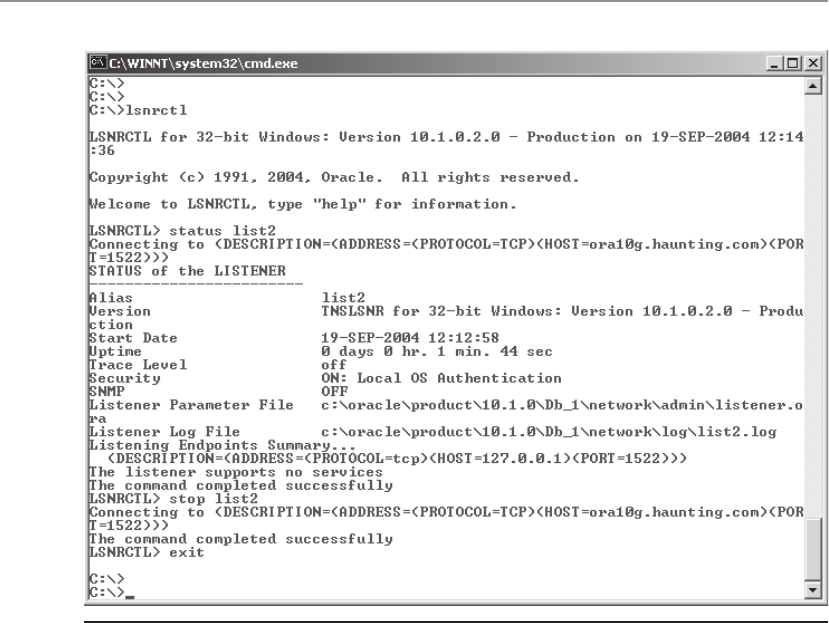The image size is (829, 623).
Task: Click the empty scrollbar track above thumb
Action: pos(813,307)
